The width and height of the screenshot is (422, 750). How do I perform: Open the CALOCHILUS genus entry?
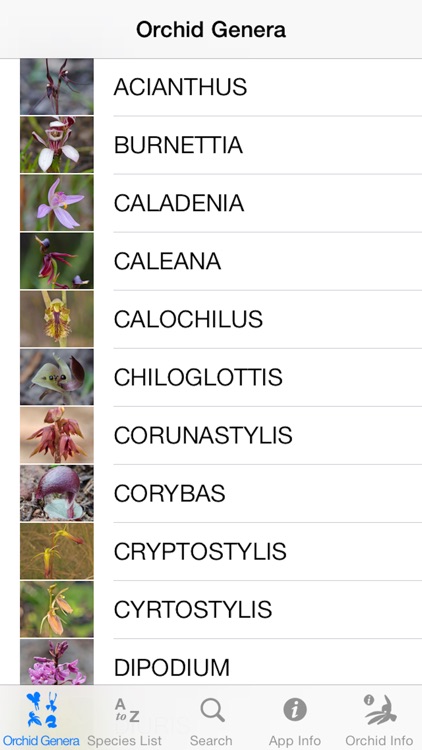211,319
